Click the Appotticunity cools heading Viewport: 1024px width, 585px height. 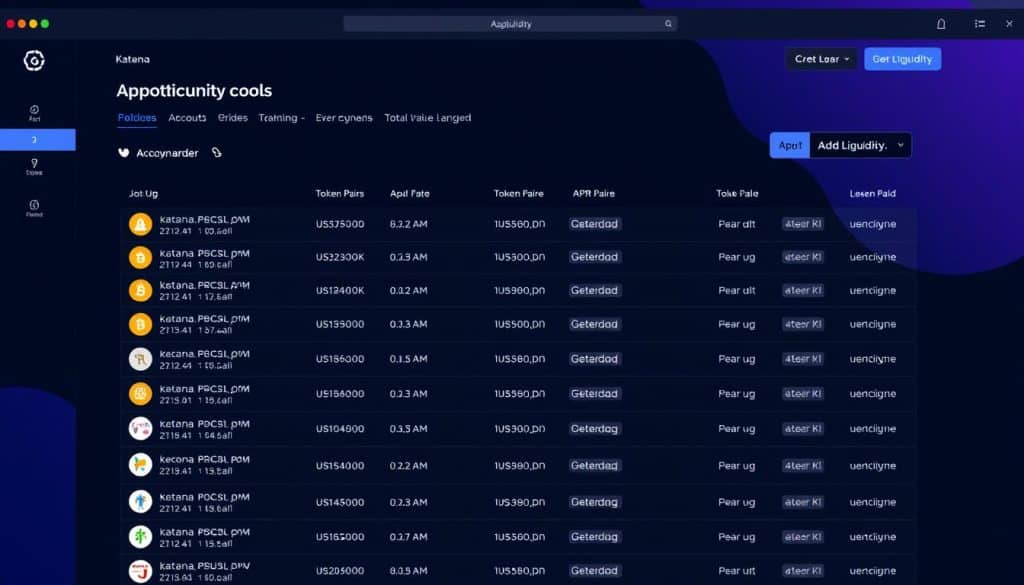pyautogui.click(x=194, y=91)
